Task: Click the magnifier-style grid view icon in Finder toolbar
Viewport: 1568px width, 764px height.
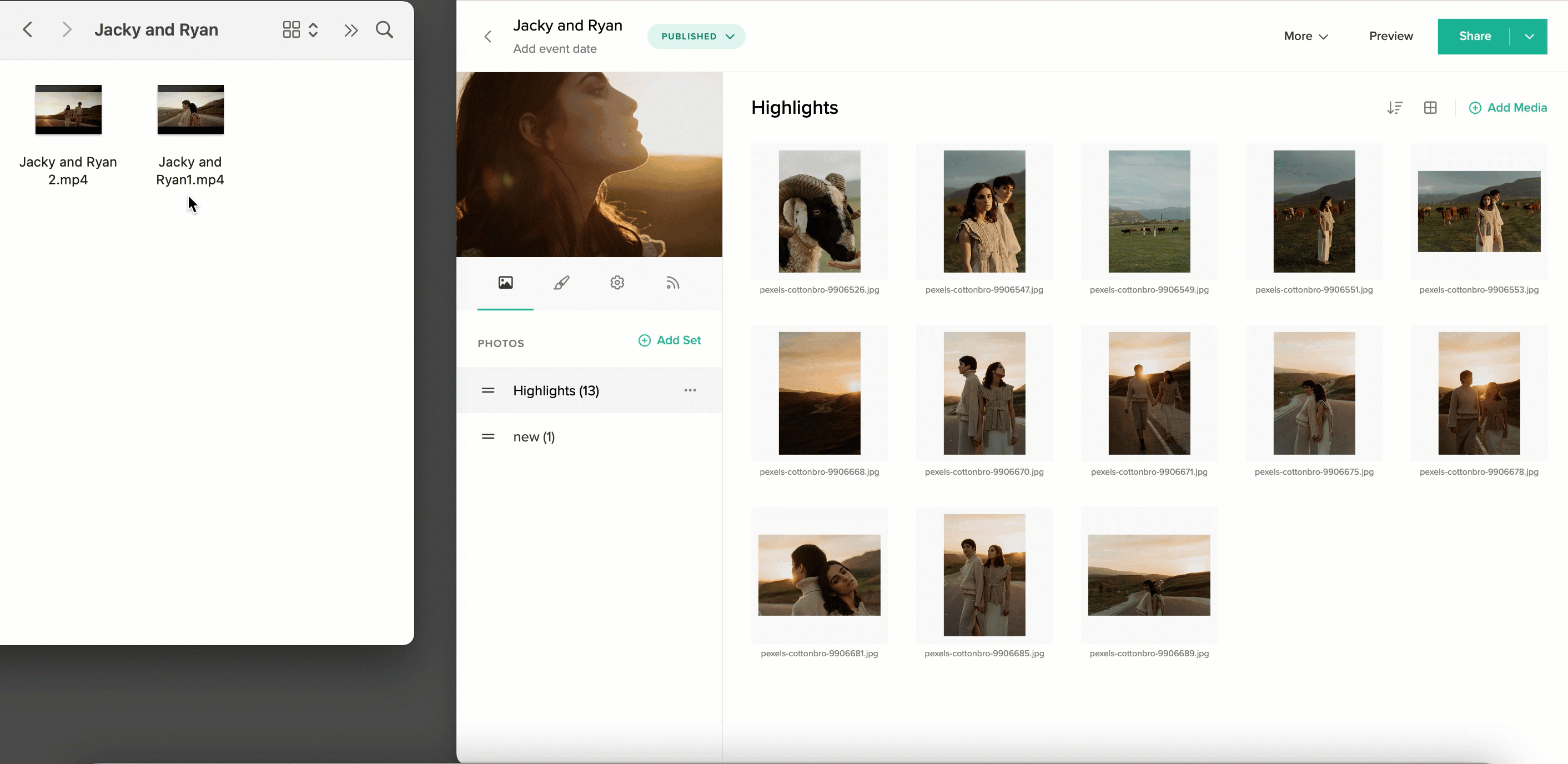Action: 290,29
